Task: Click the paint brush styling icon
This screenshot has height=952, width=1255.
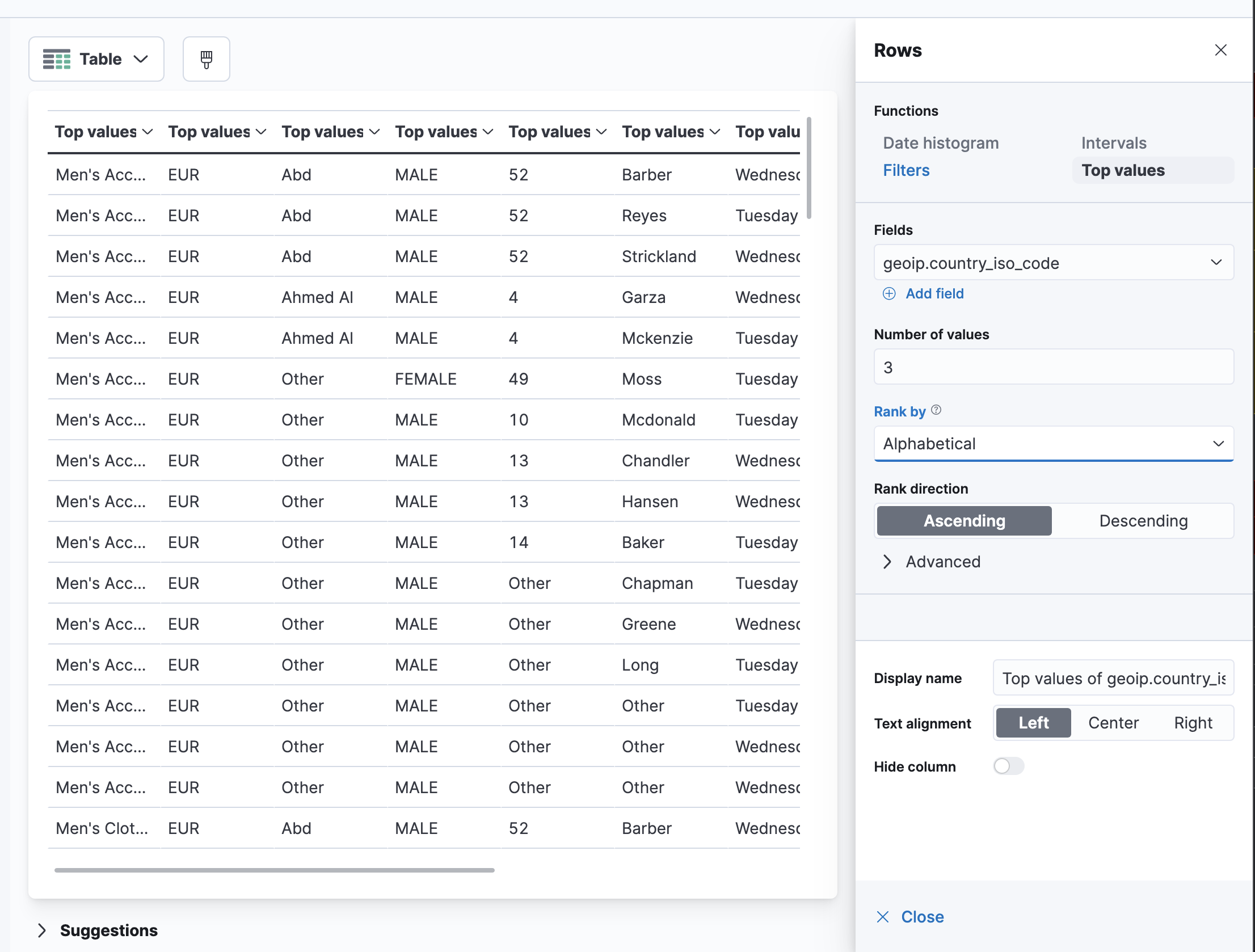Action: [206, 58]
